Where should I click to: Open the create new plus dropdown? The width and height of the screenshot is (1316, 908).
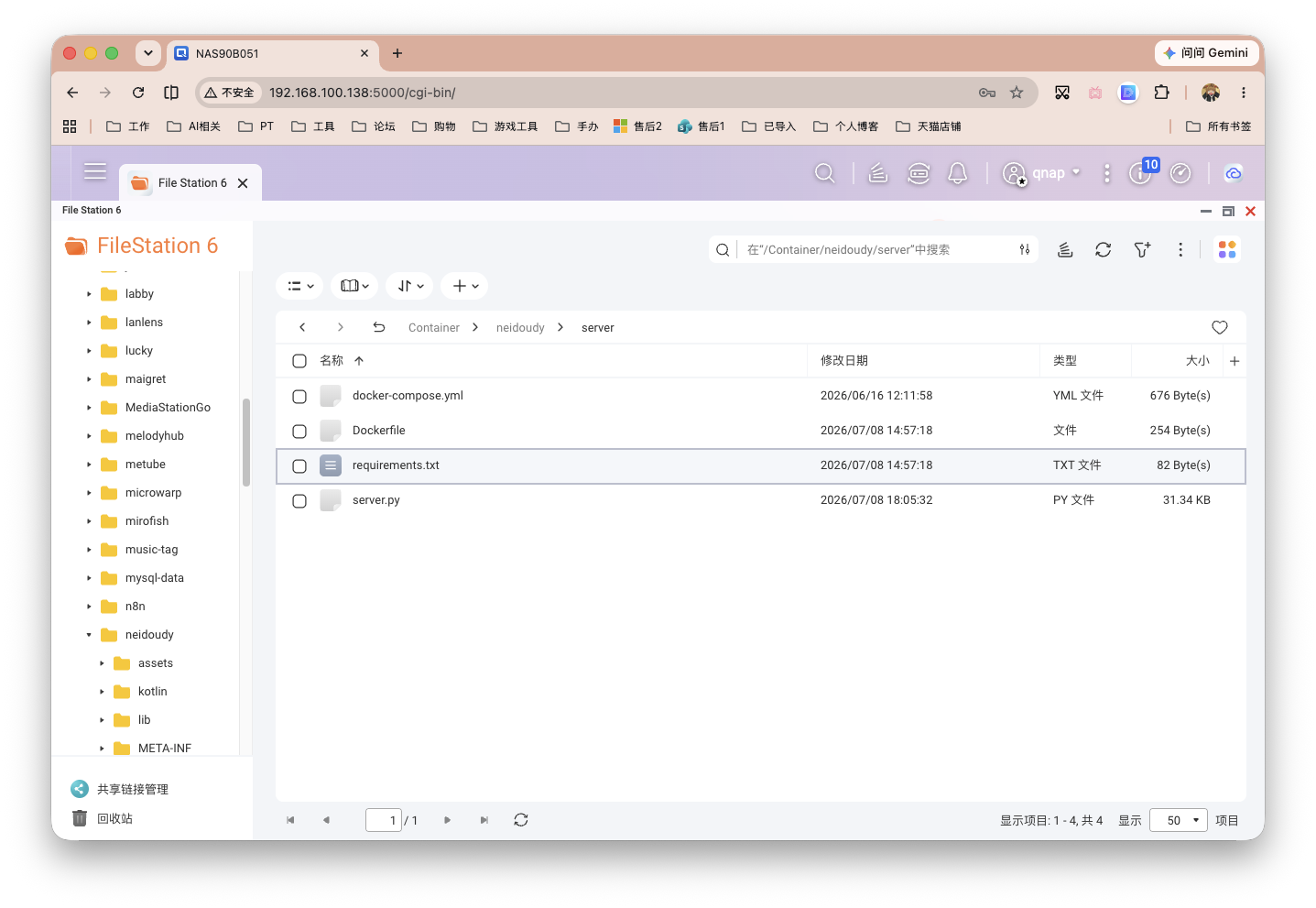(x=464, y=286)
